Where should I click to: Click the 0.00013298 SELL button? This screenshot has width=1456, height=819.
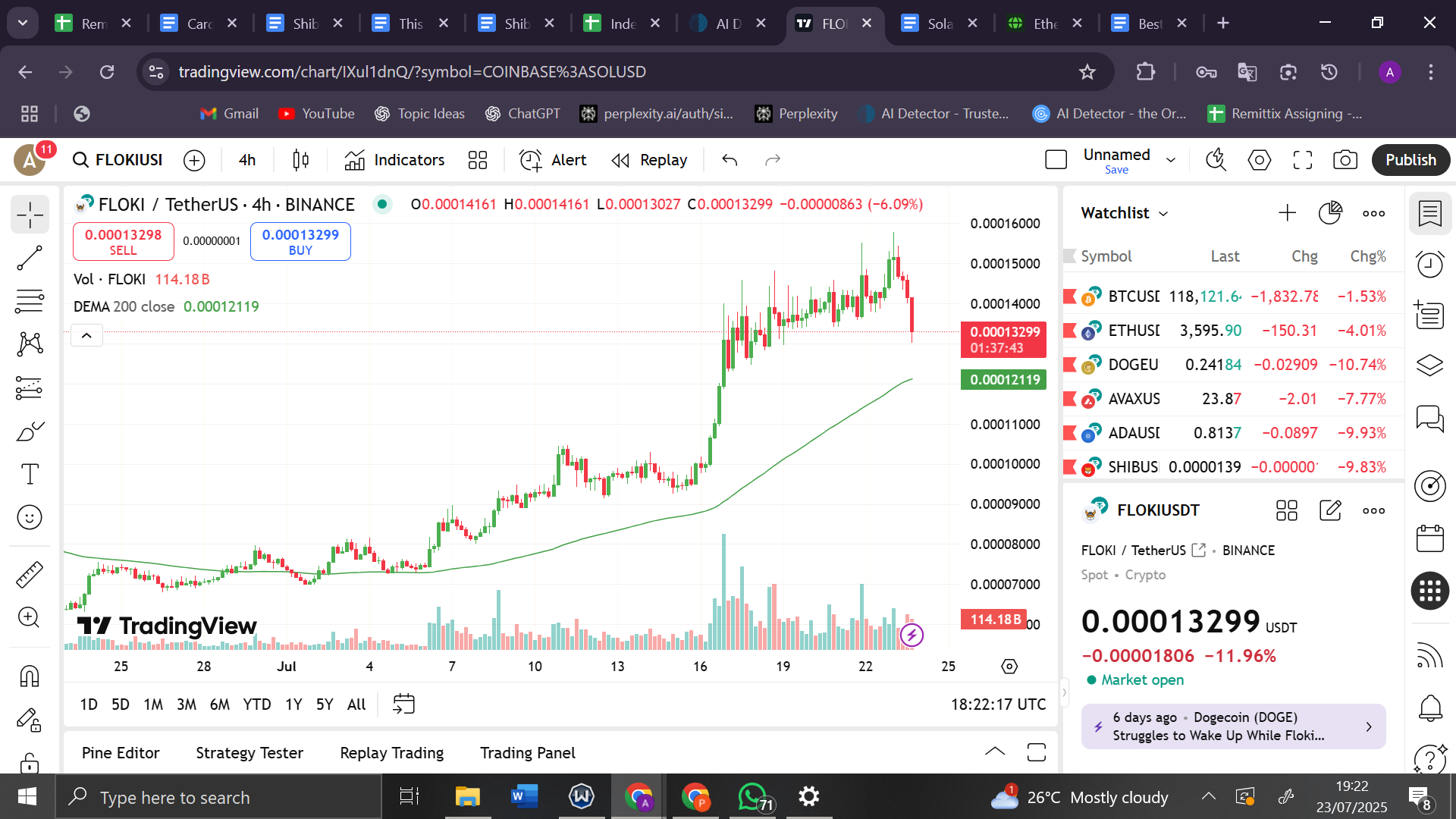[x=124, y=242]
